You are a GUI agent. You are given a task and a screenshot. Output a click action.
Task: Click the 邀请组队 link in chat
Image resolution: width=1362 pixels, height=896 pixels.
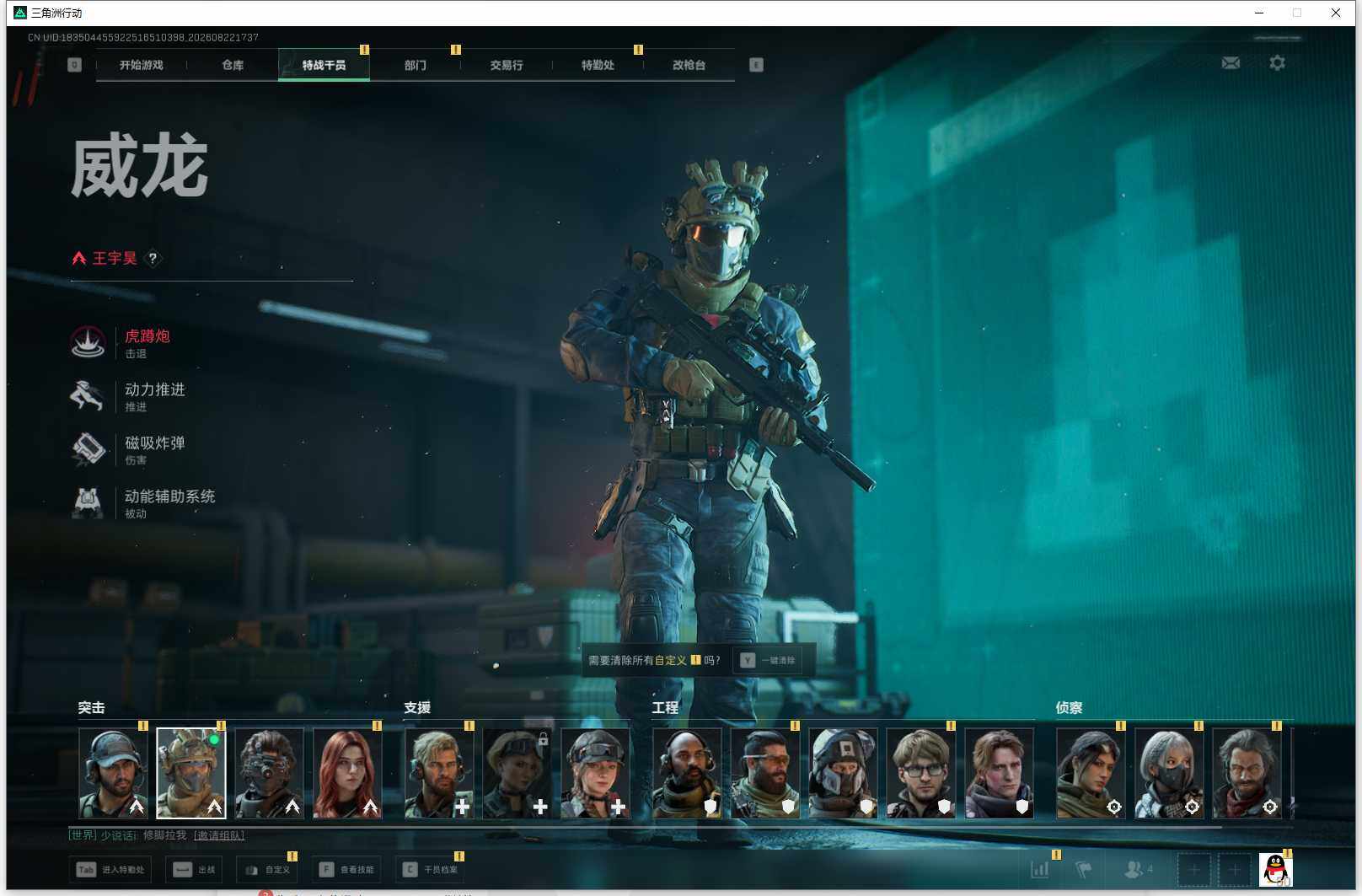click(219, 835)
